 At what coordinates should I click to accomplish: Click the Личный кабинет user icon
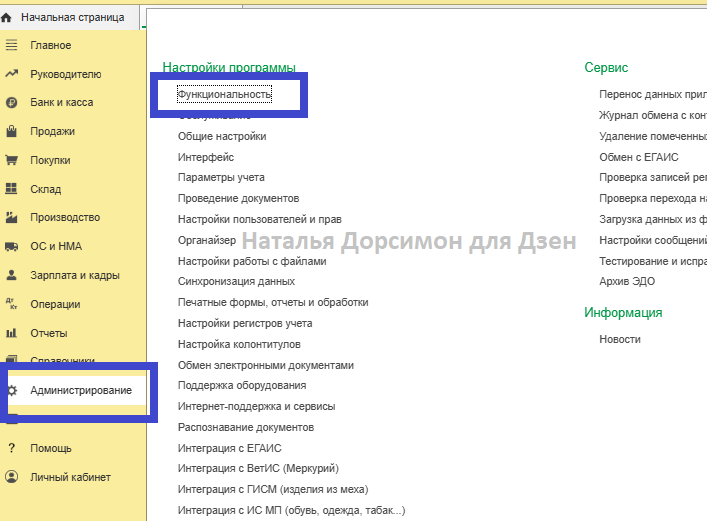(11, 477)
